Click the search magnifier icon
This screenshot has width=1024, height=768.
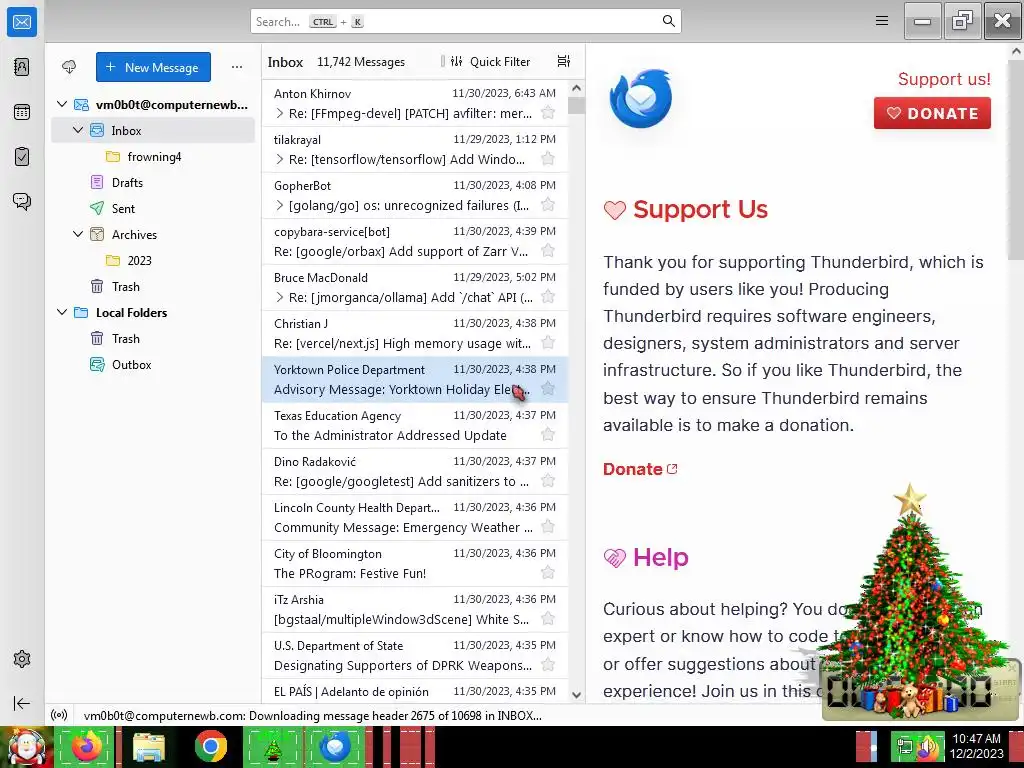(668, 21)
